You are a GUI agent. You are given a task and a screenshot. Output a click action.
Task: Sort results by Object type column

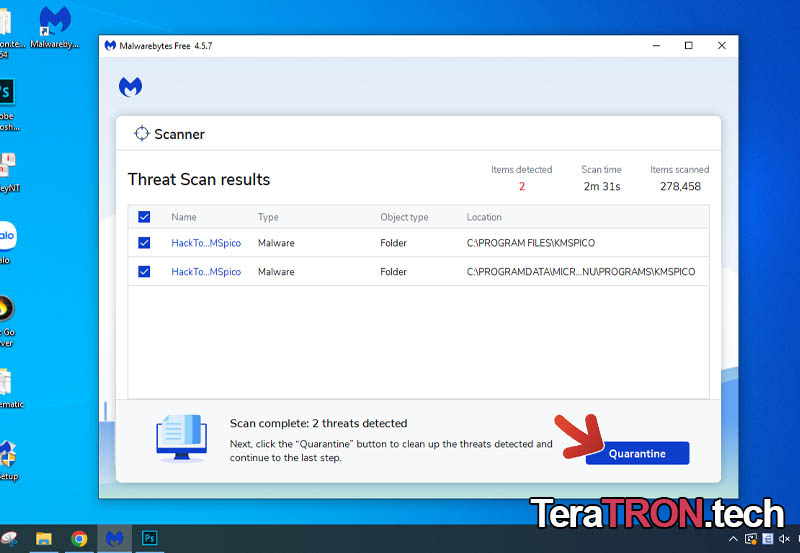point(404,217)
